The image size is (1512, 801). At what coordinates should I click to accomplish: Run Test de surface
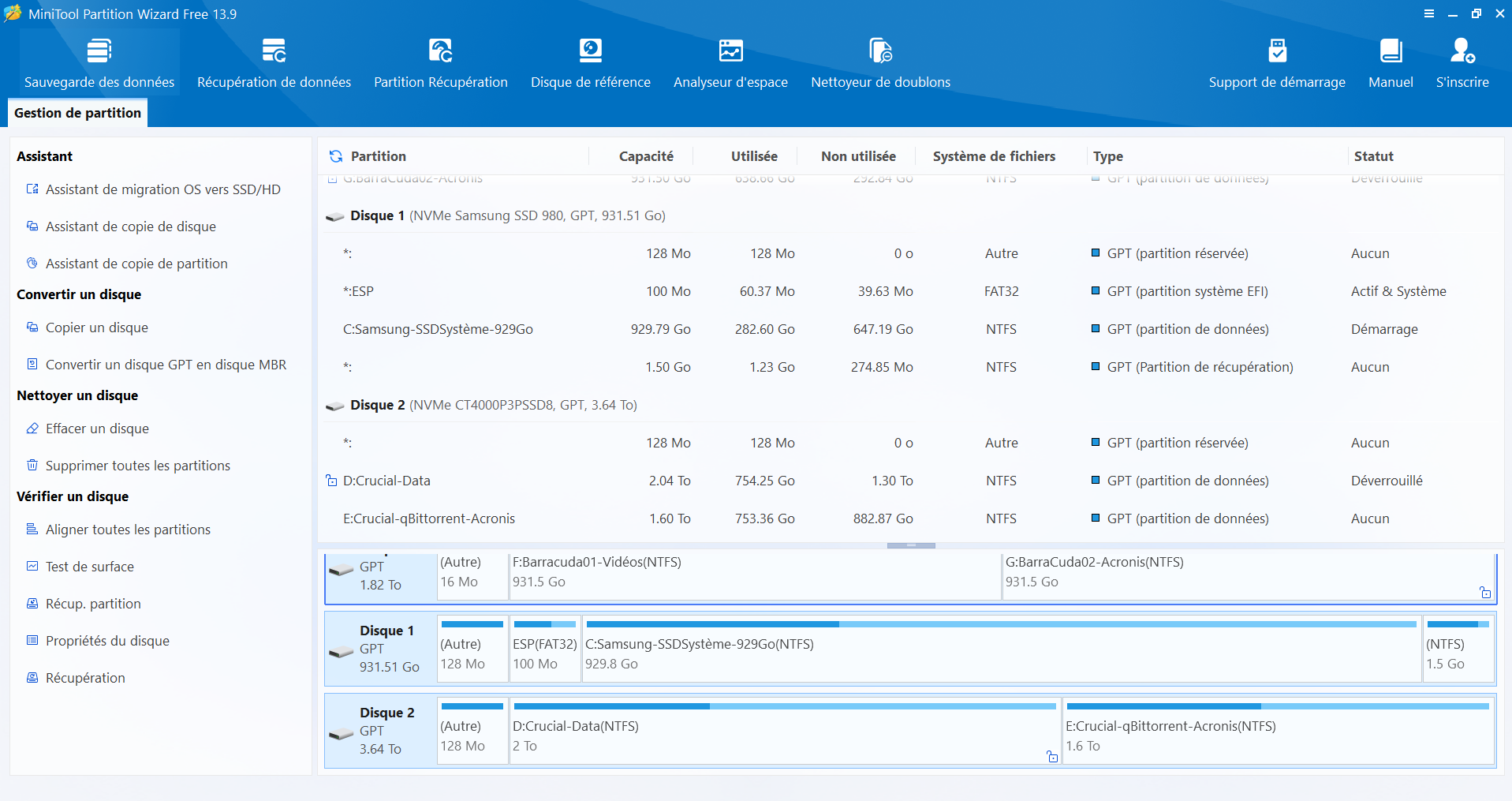81,567
